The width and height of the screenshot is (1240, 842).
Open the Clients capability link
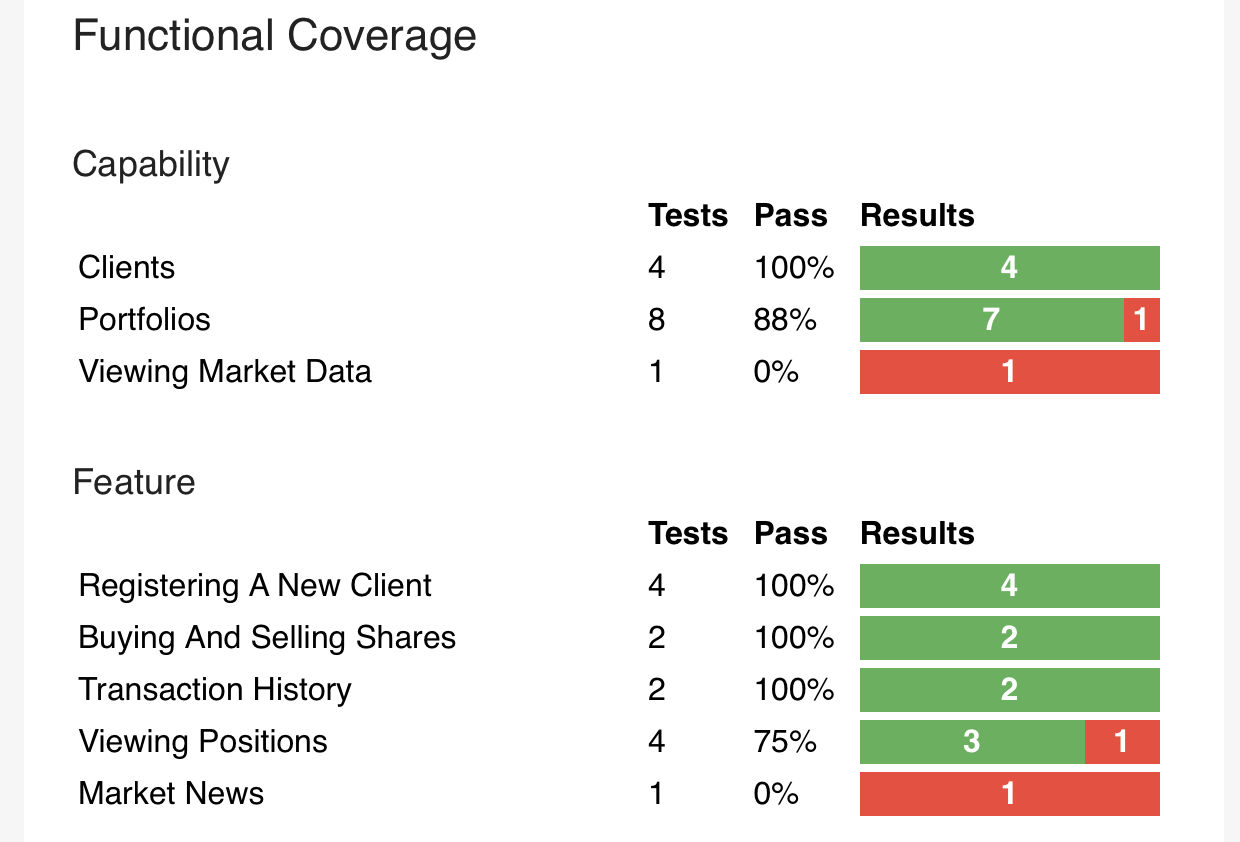(127, 268)
